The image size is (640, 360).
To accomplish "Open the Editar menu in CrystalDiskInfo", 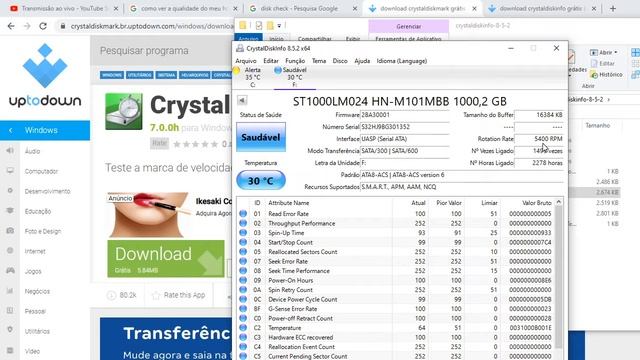I will tap(271, 61).
